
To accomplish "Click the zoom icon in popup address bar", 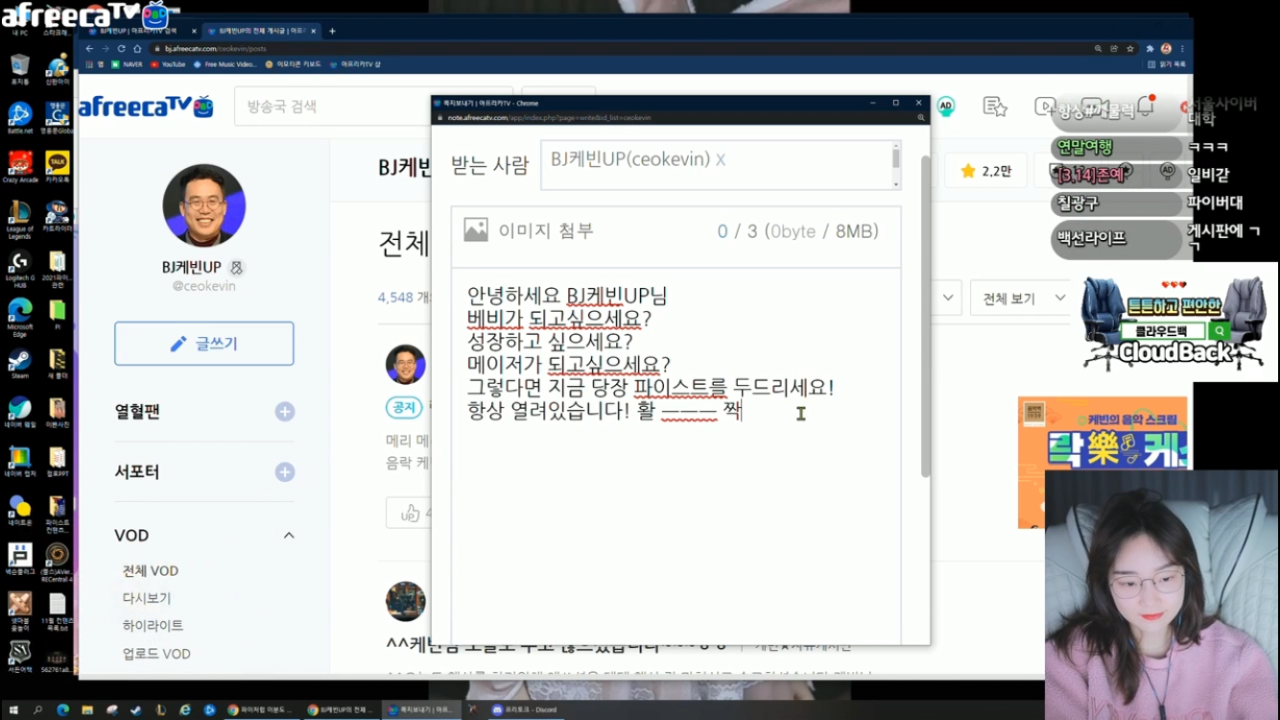I will 920,117.
